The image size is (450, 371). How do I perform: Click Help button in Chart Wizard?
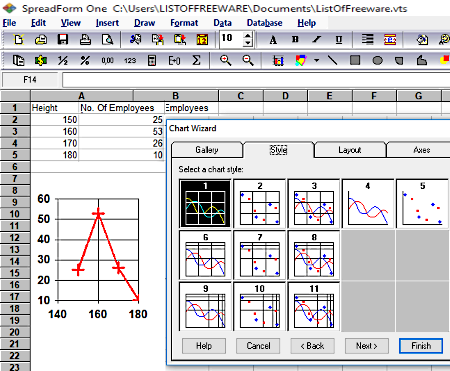click(204, 346)
